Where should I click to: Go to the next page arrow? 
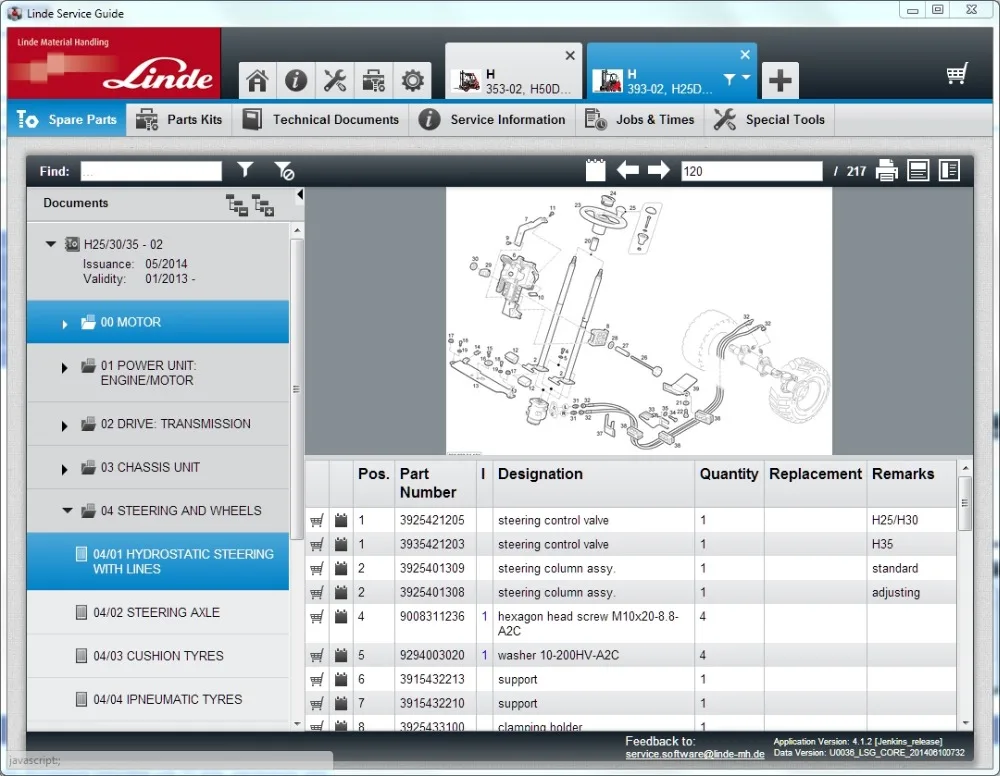point(658,171)
